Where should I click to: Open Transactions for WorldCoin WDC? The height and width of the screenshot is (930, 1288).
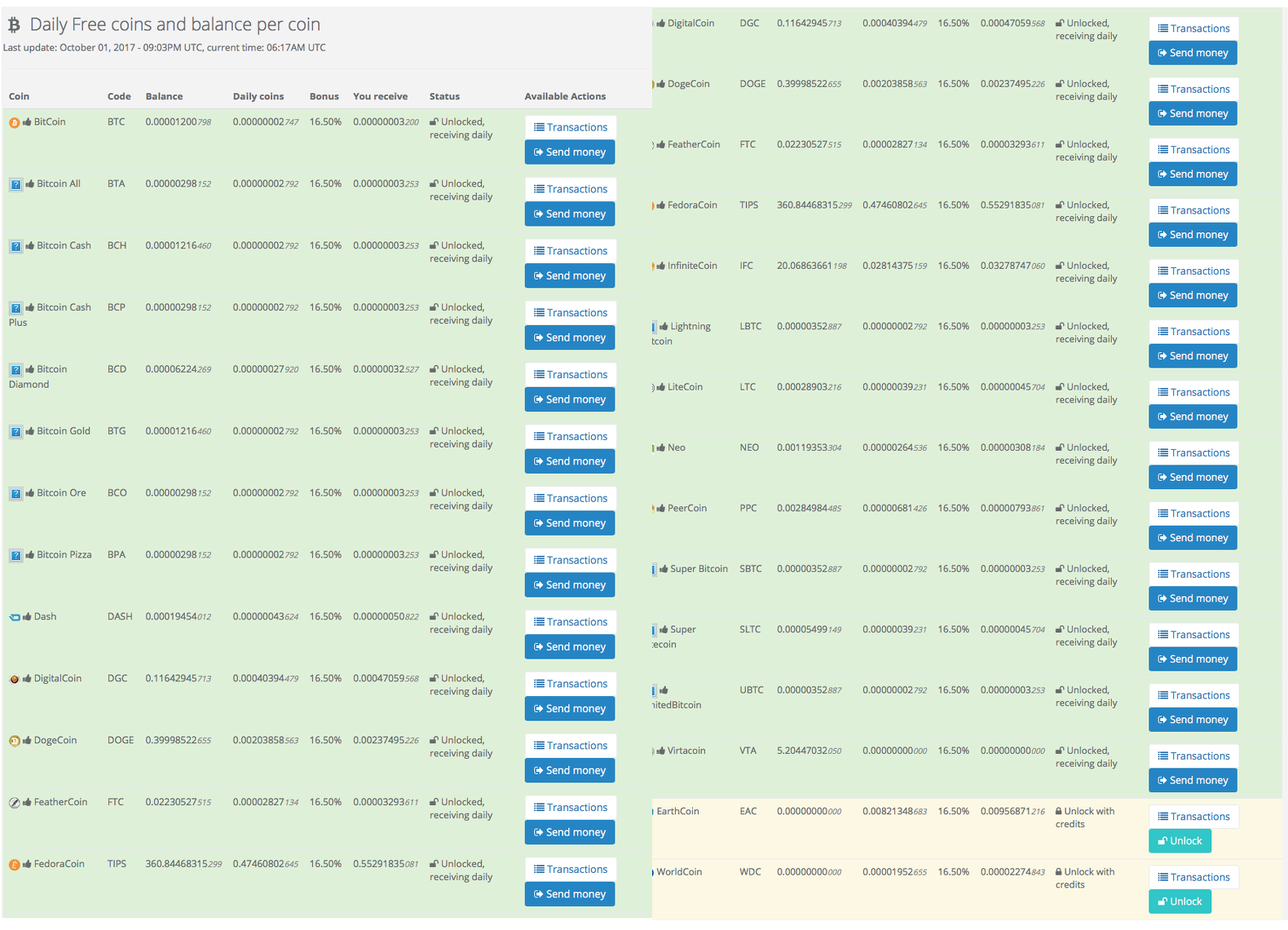pyautogui.click(x=1193, y=878)
